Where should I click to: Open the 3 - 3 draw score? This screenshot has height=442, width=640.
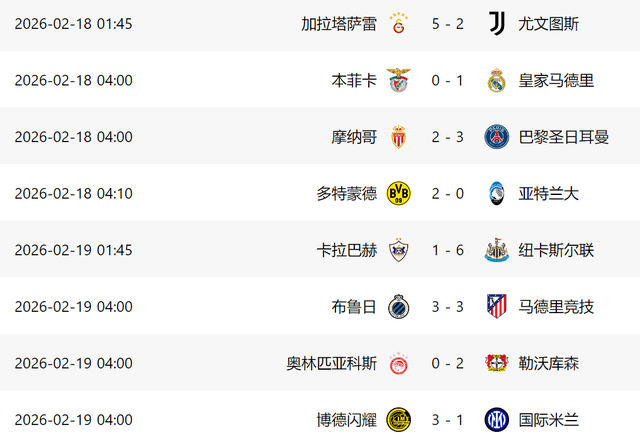pyautogui.click(x=447, y=307)
